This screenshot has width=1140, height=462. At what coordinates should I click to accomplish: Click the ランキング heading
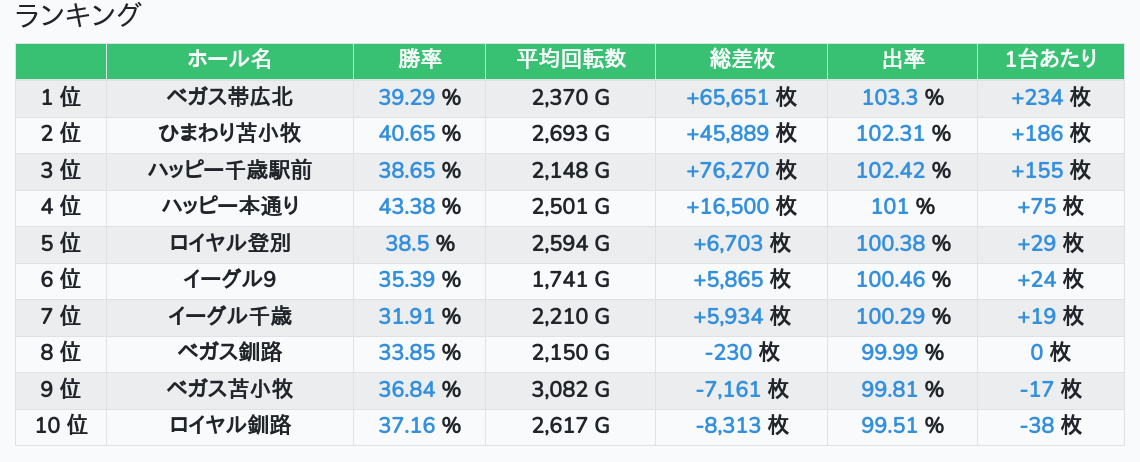click(x=78, y=16)
